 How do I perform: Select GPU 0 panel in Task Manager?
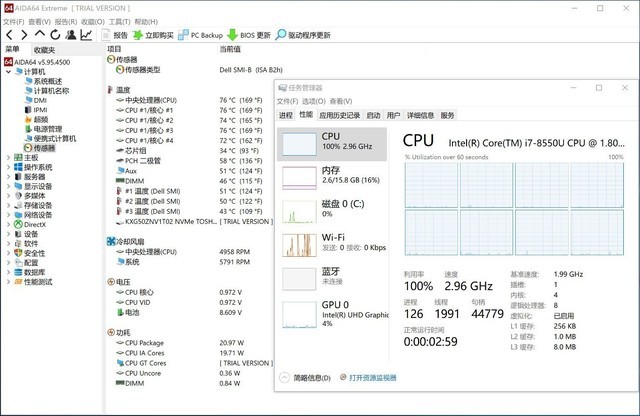point(332,314)
